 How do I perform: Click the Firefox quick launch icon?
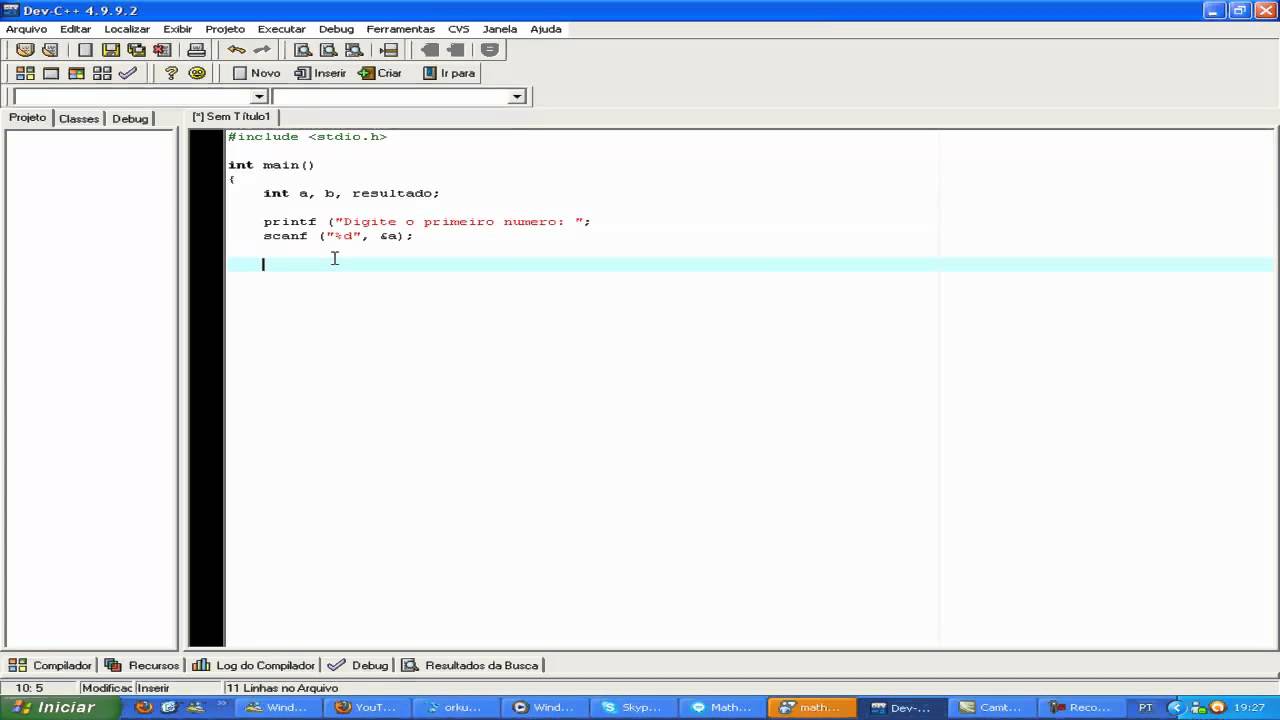144,707
